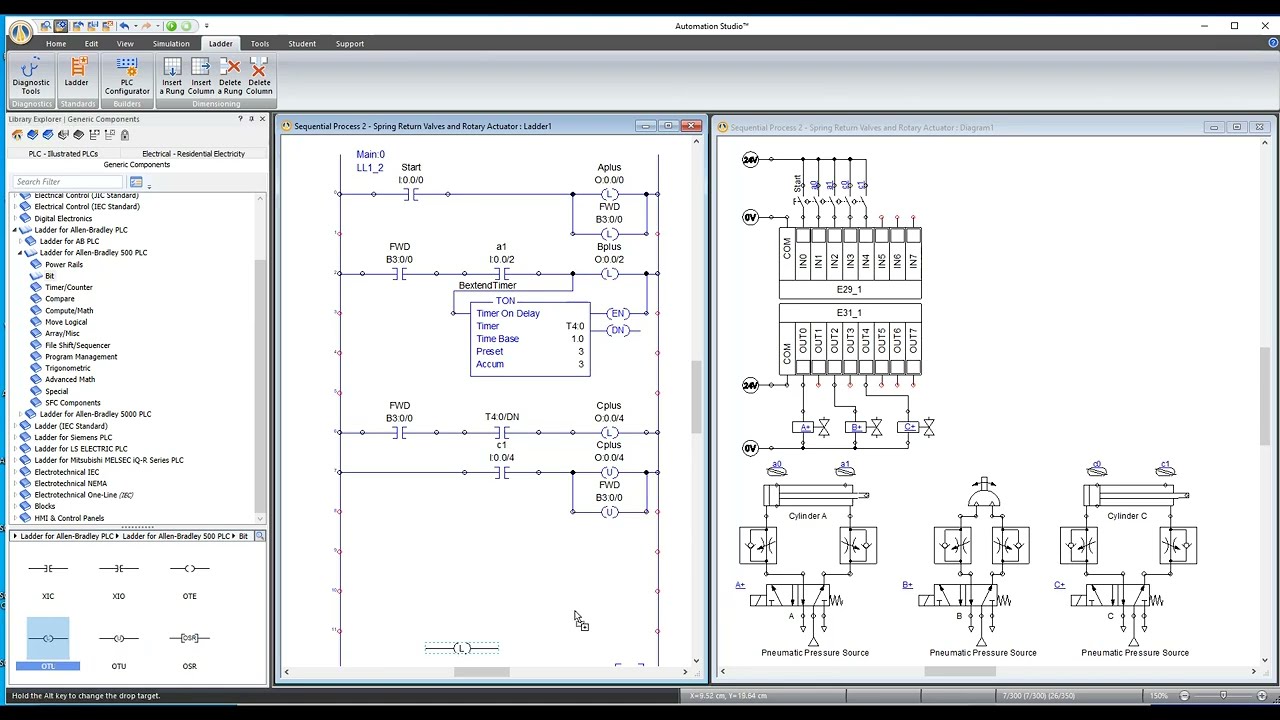This screenshot has width=1280, height=720.
Task: Adjust the zoom slider handle in status bar
Action: (x=1223, y=696)
